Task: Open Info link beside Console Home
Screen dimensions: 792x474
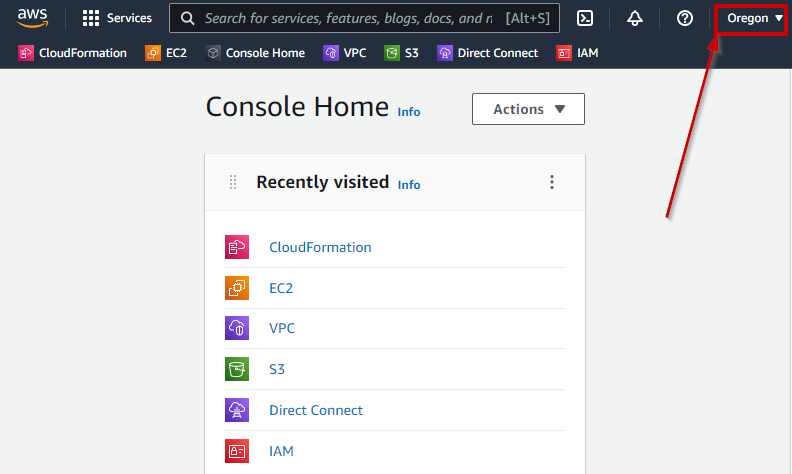Action: (409, 112)
